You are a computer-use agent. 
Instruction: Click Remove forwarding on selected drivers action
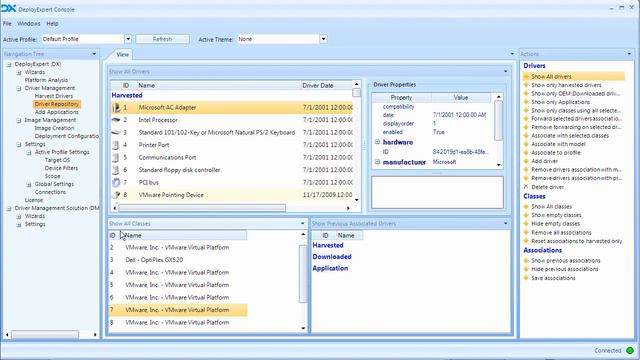(576, 127)
